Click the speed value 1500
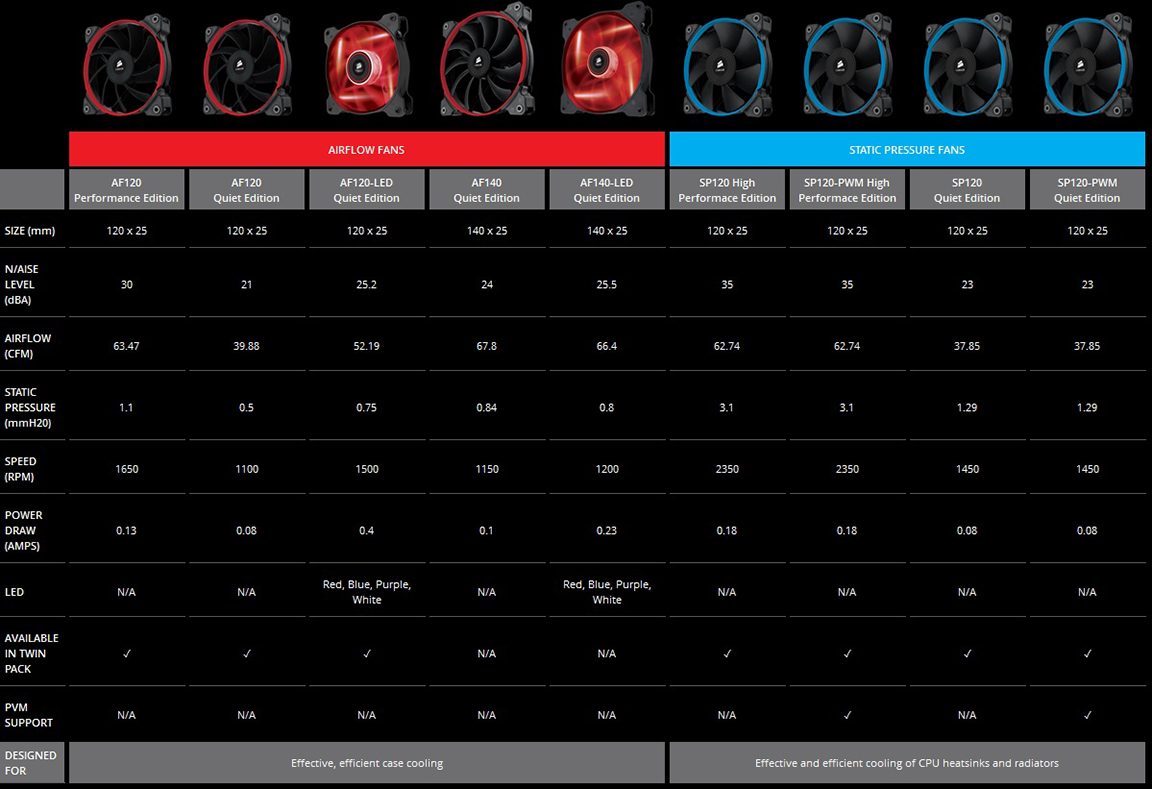The height and width of the screenshot is (789, 1152). [x=367, y=469]
